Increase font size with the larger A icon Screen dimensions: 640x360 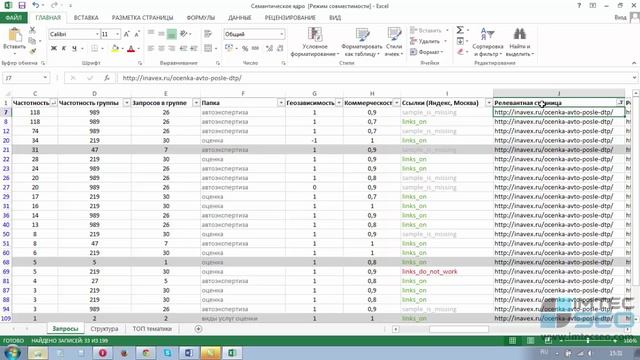[x=127, y=34]
